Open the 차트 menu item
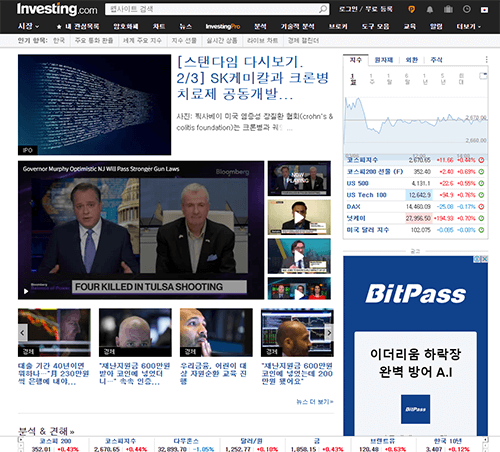500x452 pixels. coord(159,26)
